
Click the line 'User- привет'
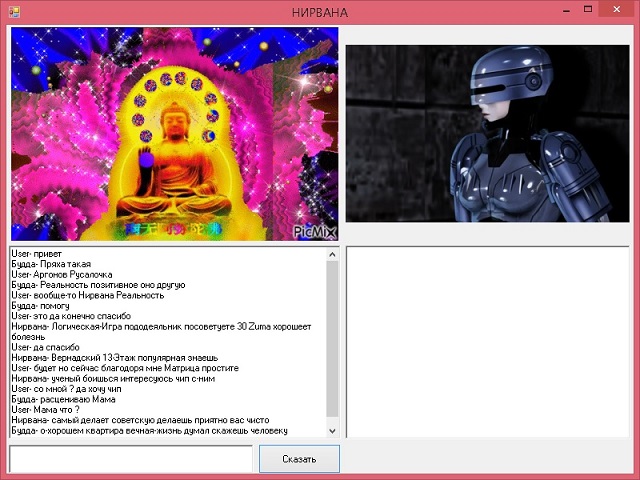tap(36, 254)
